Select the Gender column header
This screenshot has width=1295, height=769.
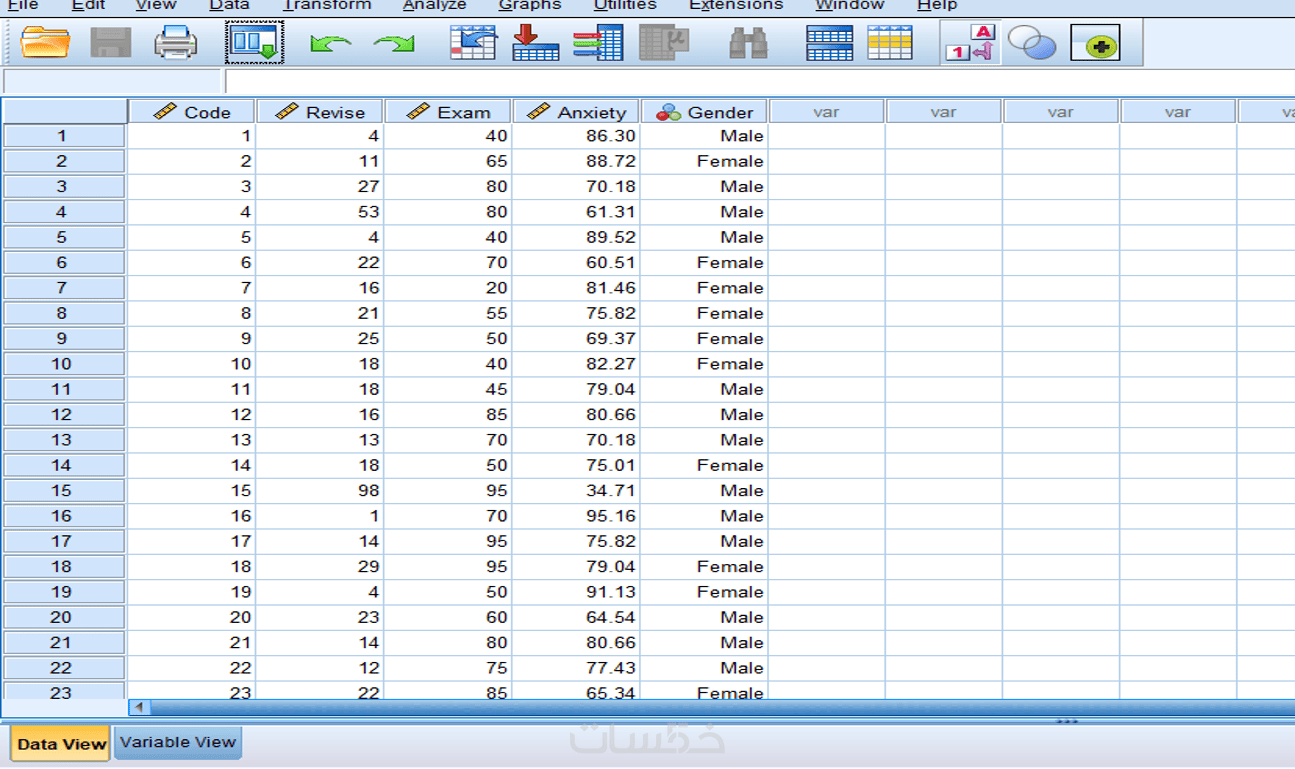click(704, 112)
